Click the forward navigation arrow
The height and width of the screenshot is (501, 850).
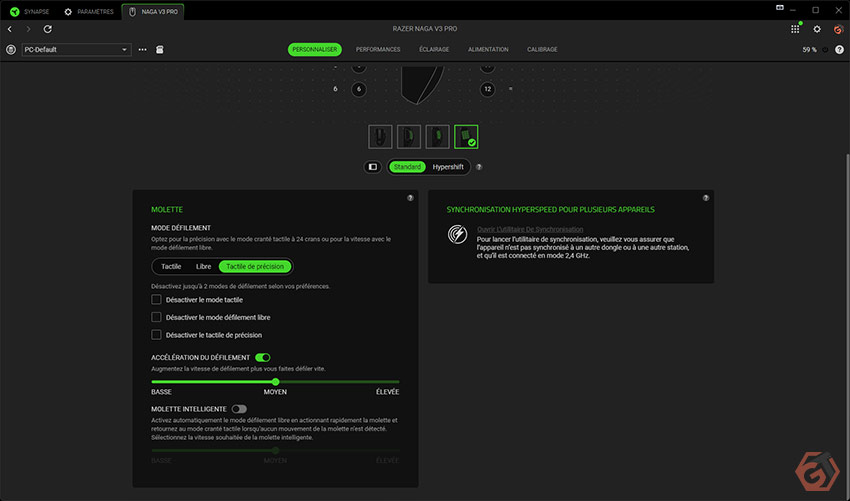coord(29,29)
